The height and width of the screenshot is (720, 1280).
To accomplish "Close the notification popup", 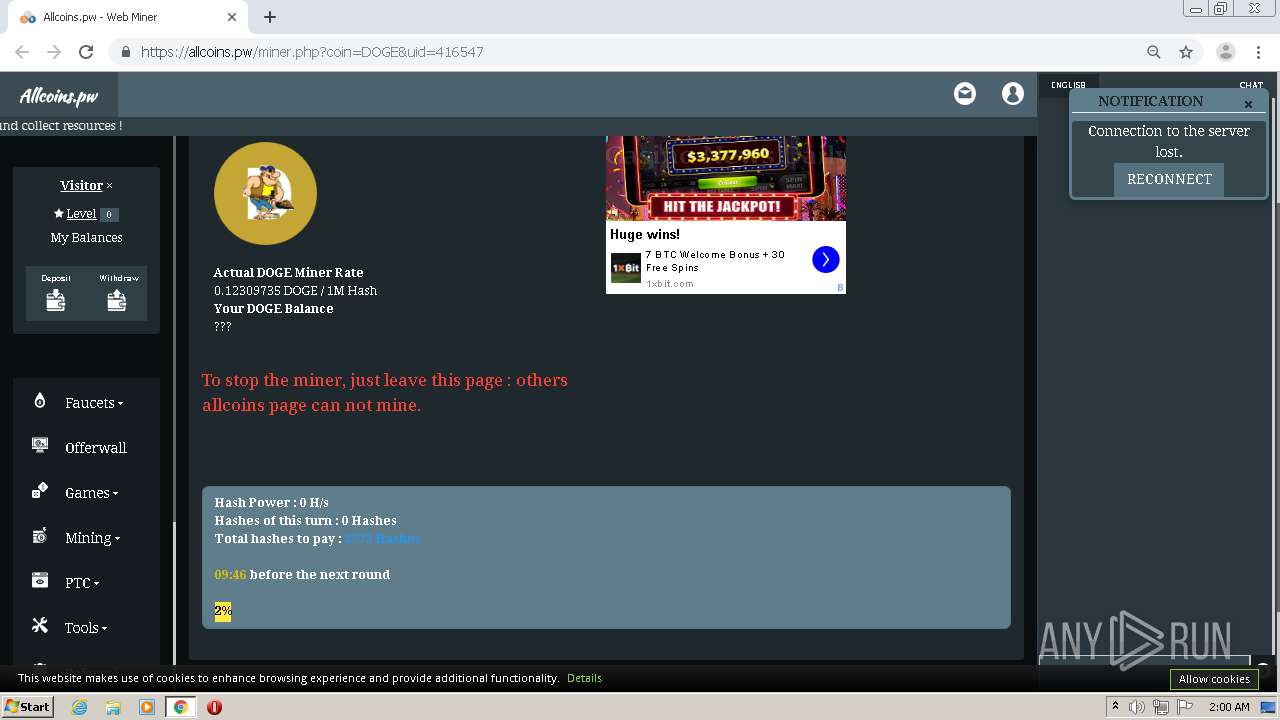I will point(1248,104).
